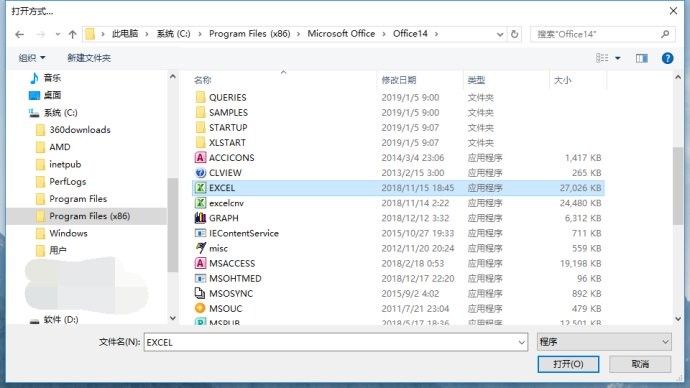
Task: Click the Back navigation arrow
Action: [19, 34]
